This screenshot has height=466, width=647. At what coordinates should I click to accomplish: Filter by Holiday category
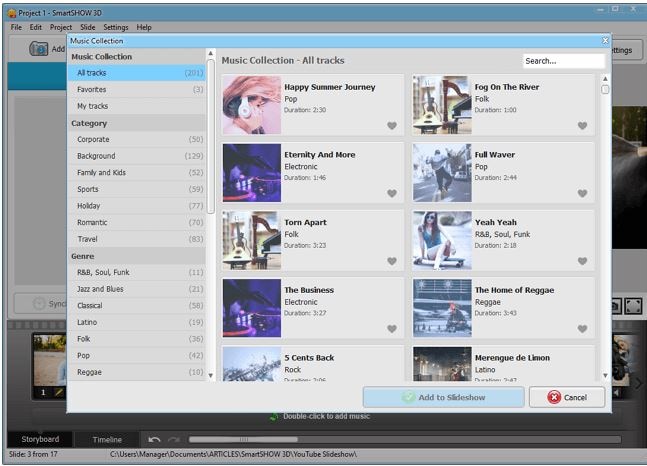(x=137, y=206)
